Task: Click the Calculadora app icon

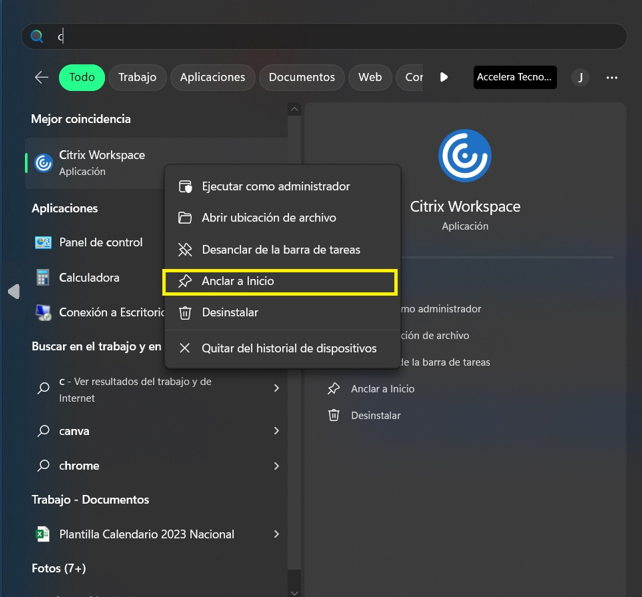Action: pos(43,278)
